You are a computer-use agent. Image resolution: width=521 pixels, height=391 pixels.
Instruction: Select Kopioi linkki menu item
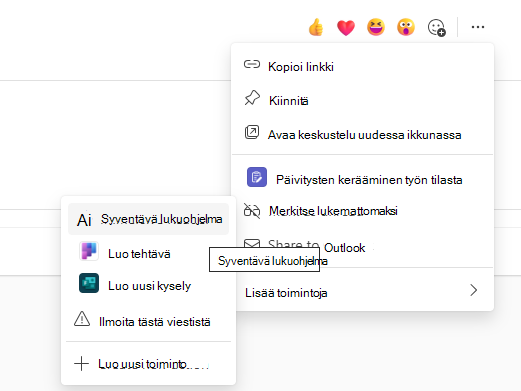pos(362,66)
